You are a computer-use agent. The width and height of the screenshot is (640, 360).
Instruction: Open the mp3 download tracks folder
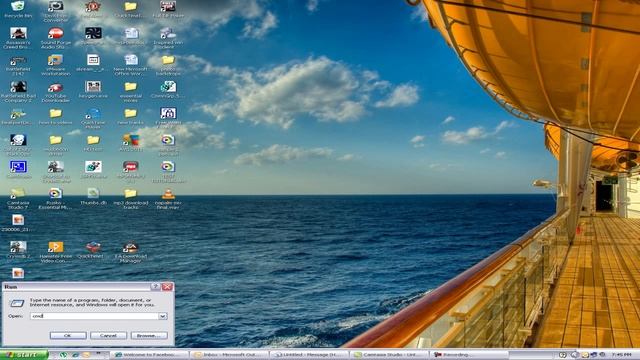point(131,199)
